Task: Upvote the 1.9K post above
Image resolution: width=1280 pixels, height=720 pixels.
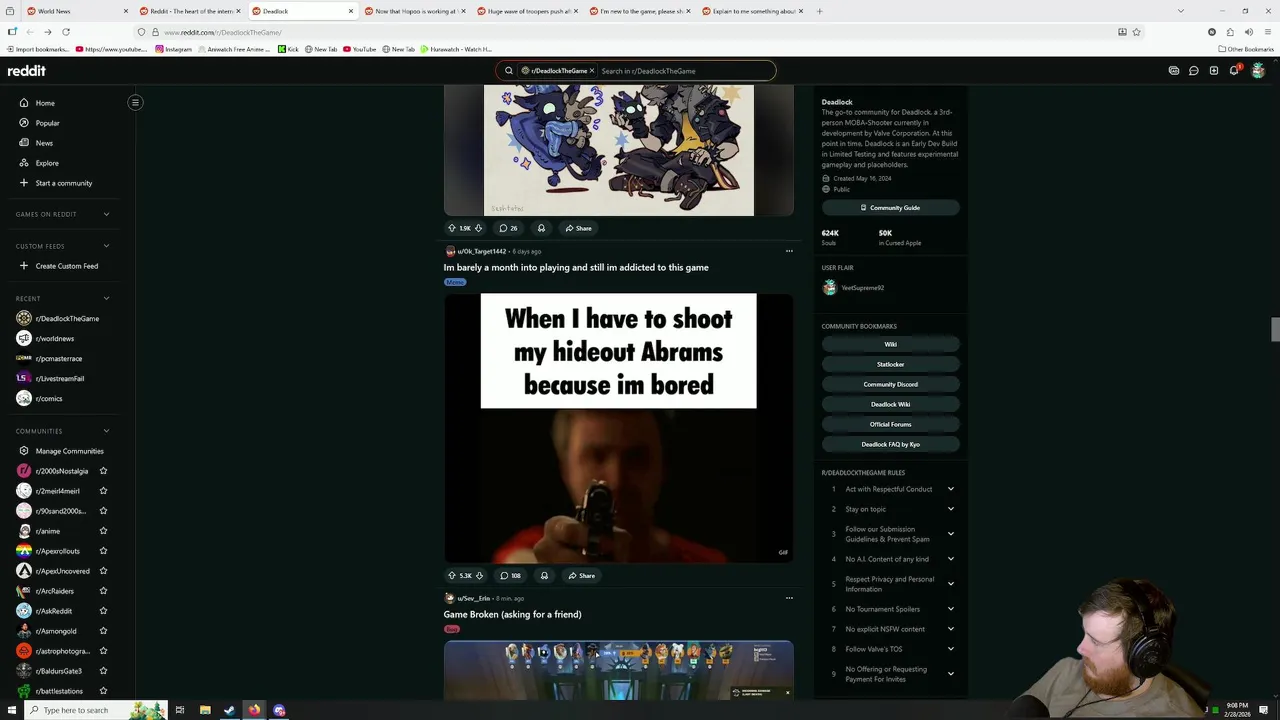Action: [x=452, y=228]
